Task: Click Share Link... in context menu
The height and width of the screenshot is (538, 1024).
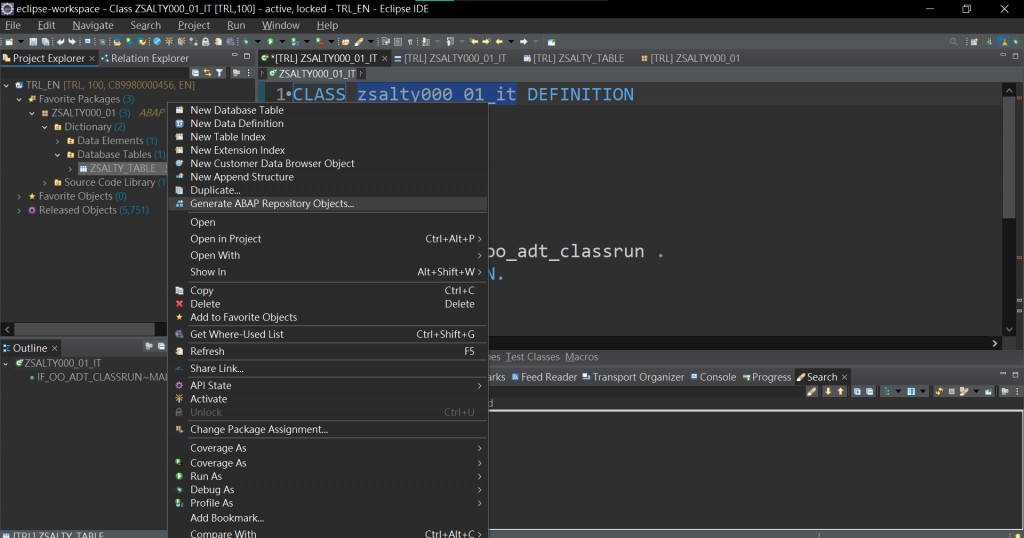Action: 328,368
